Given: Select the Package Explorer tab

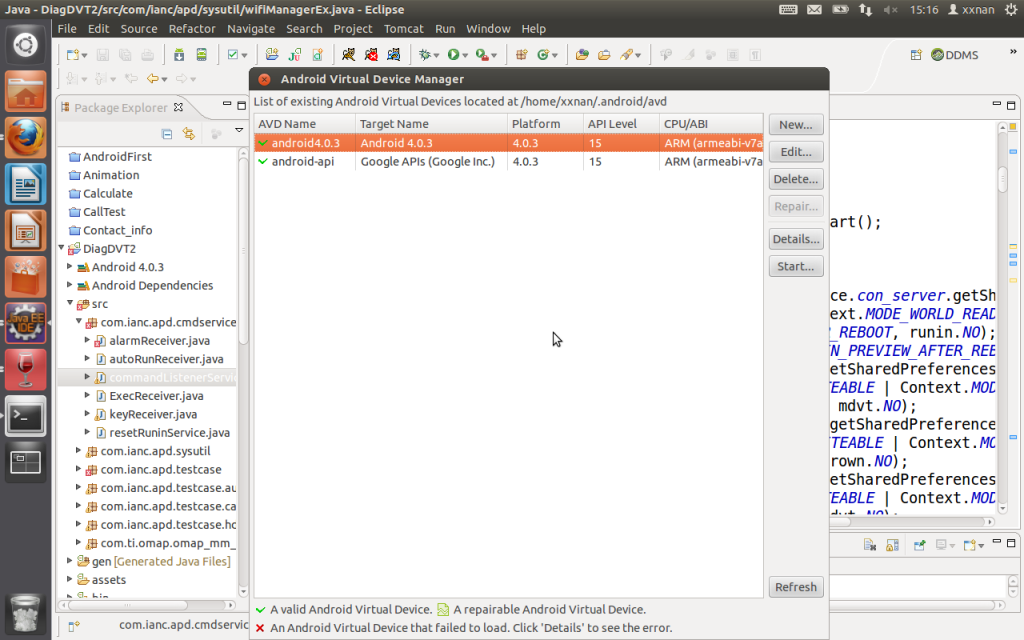Looking at the screenshot, I should click(121, 108).
